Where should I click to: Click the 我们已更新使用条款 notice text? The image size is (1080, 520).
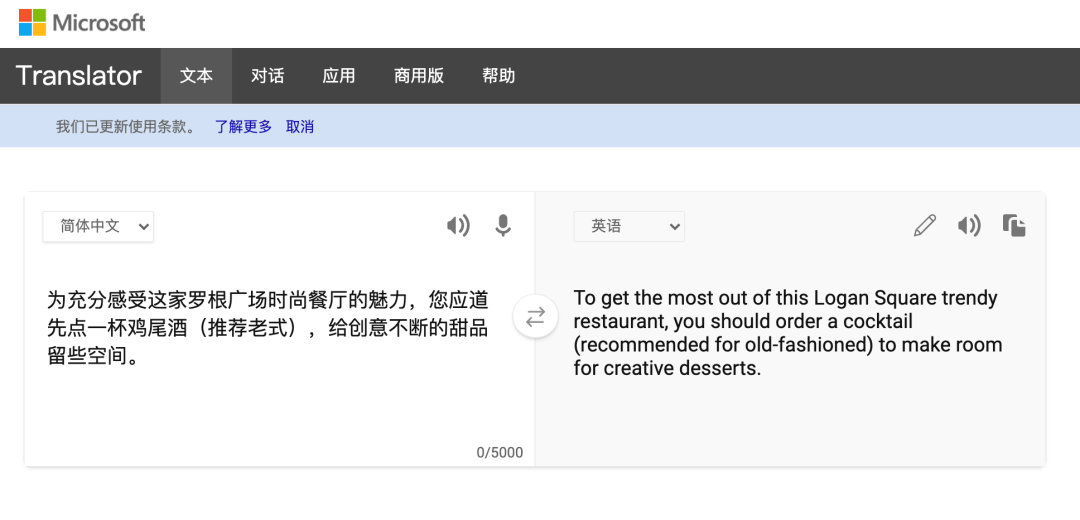(x=125, y=127)
